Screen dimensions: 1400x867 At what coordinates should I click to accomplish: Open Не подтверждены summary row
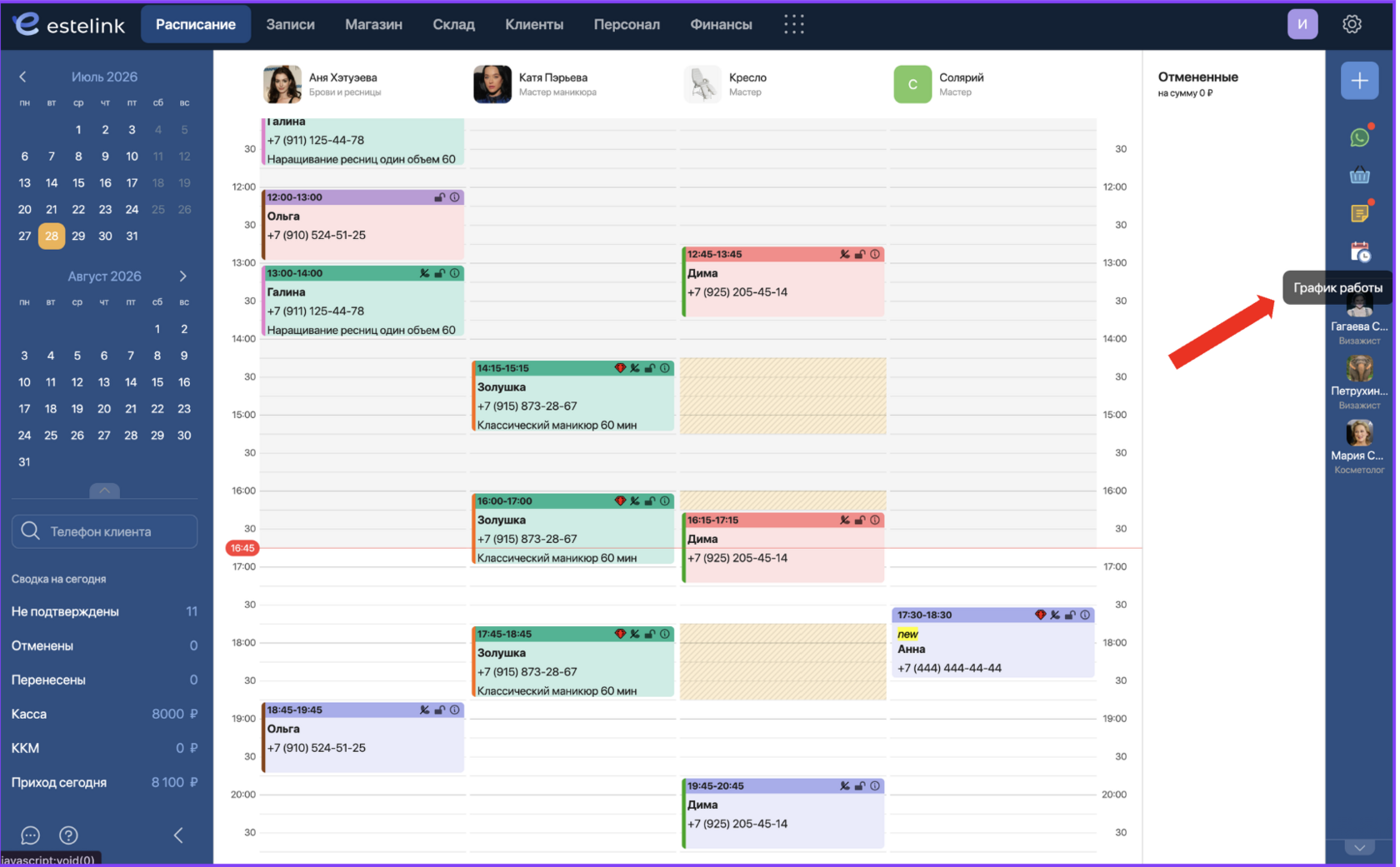[x=104, y=611]
